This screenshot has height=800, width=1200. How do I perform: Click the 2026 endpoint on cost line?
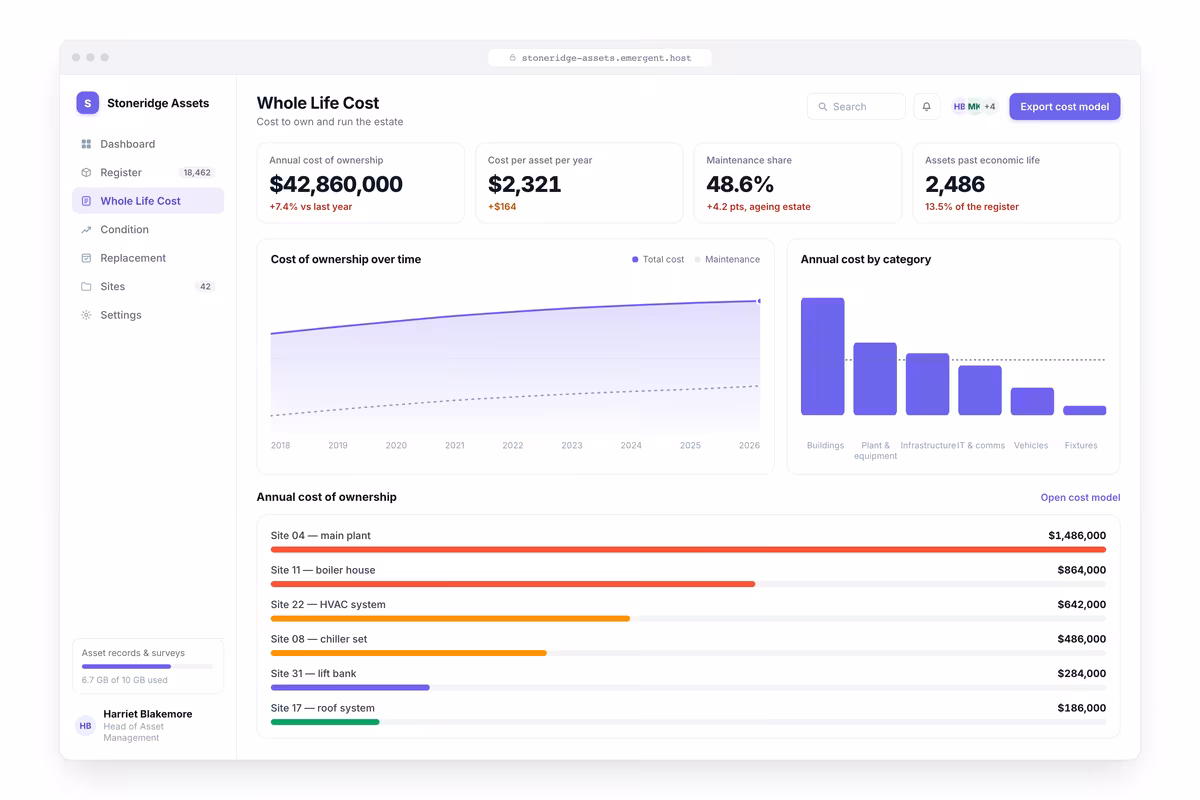759,300
